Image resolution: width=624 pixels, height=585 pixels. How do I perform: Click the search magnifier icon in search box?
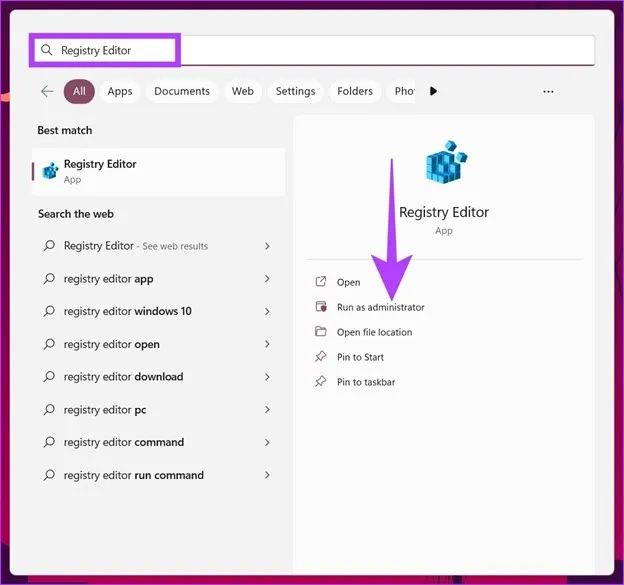[47, 50]
